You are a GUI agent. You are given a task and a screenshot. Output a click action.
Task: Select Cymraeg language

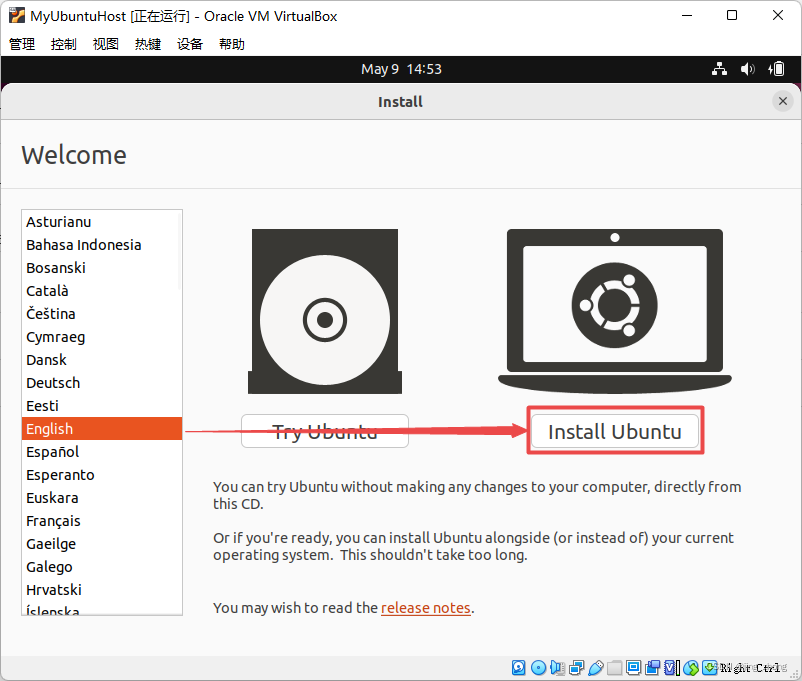tap(102, 337)
